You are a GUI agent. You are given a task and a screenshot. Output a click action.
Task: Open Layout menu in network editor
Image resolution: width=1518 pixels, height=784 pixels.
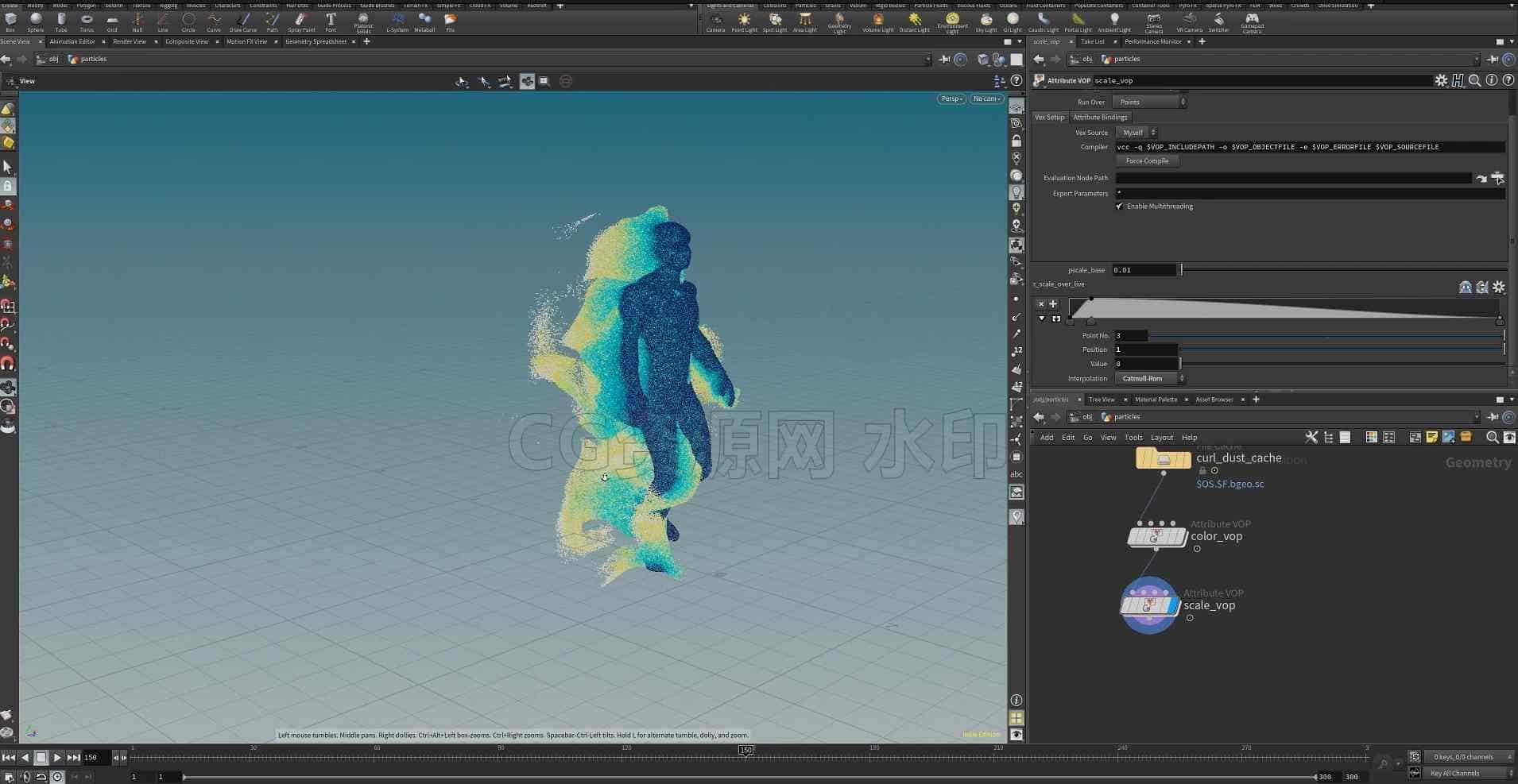point(1162,438)
